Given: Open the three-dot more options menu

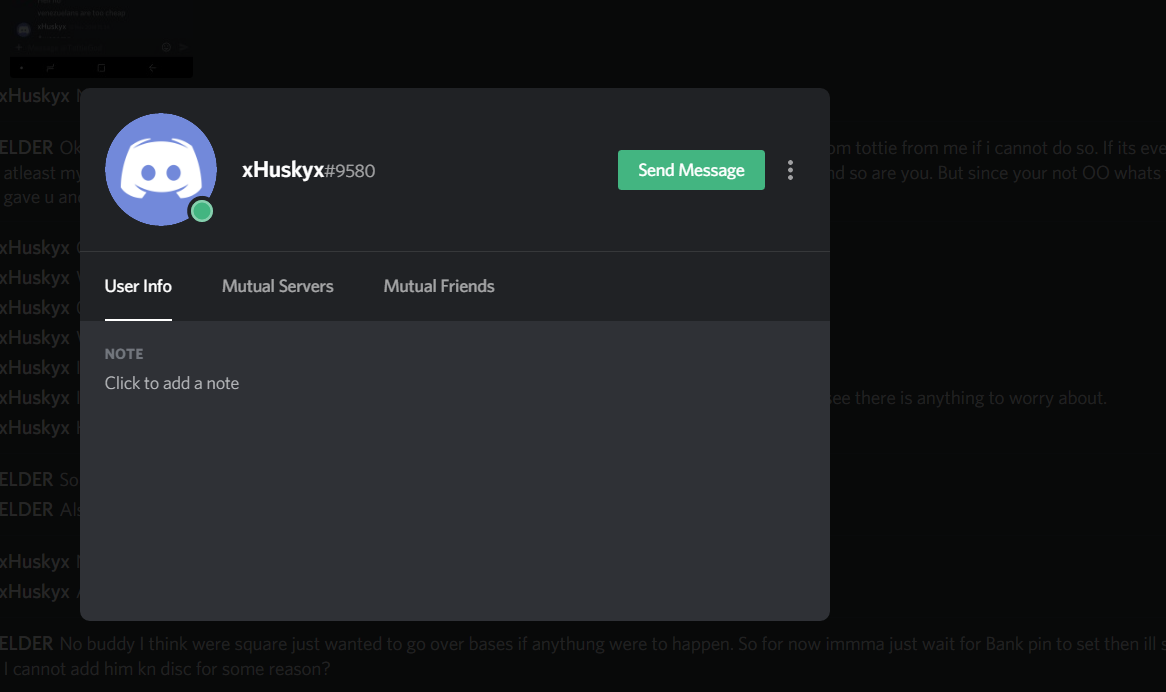Looking at the screenshot, I should [790, 170].
